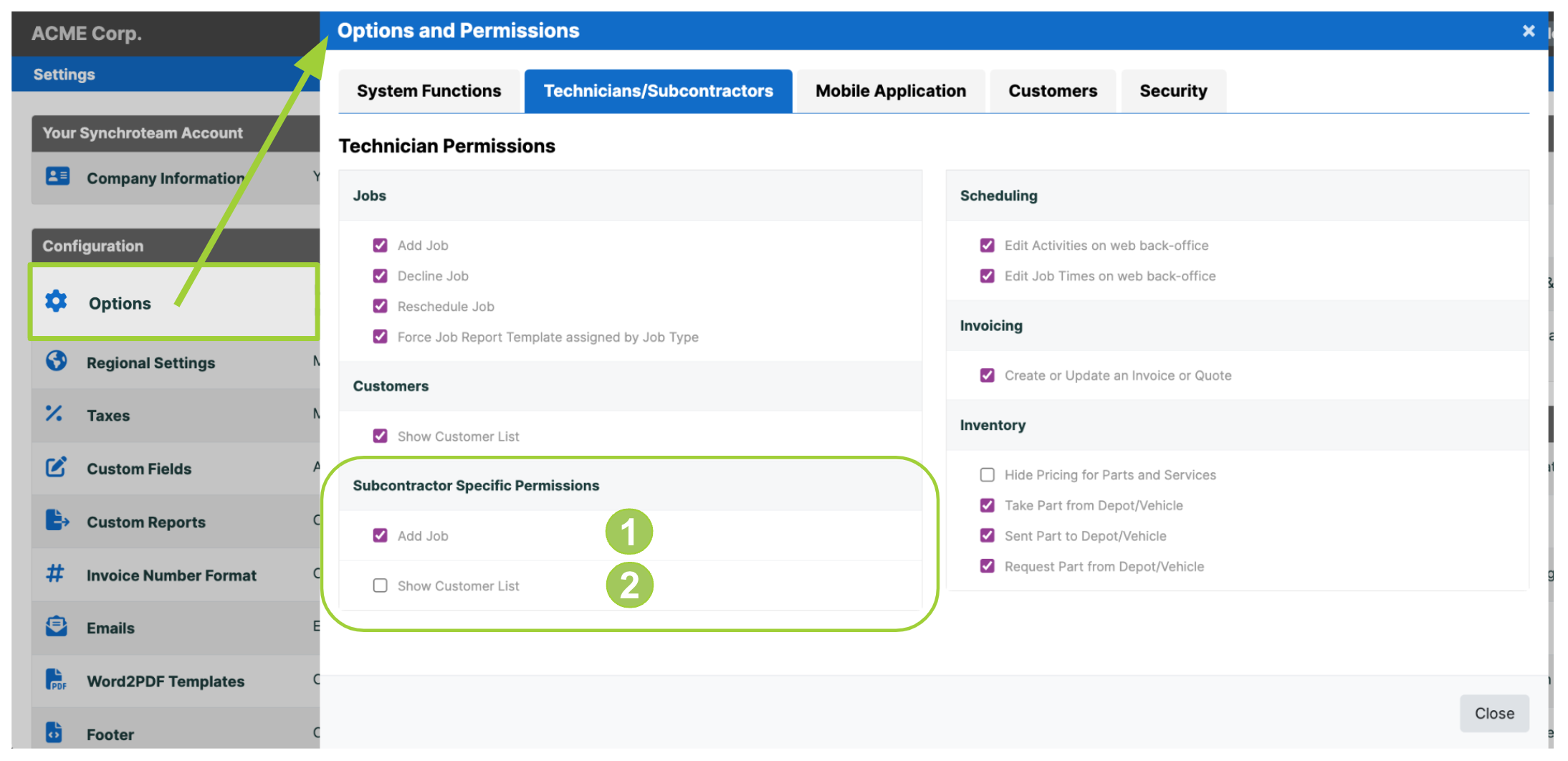Image resolution: width=1568 pixels, height=761 pixels.
Task: Select the Technicians/Subcontractors tab
Action: point(658,91)
